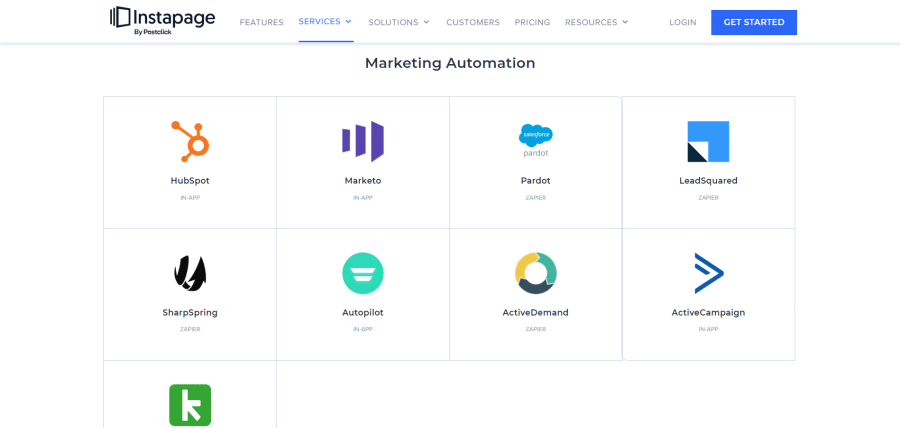Viewport: 900px width, 428px height.
Task: Click the SharpSpring black leaf logo
Action: coord(190,273)
